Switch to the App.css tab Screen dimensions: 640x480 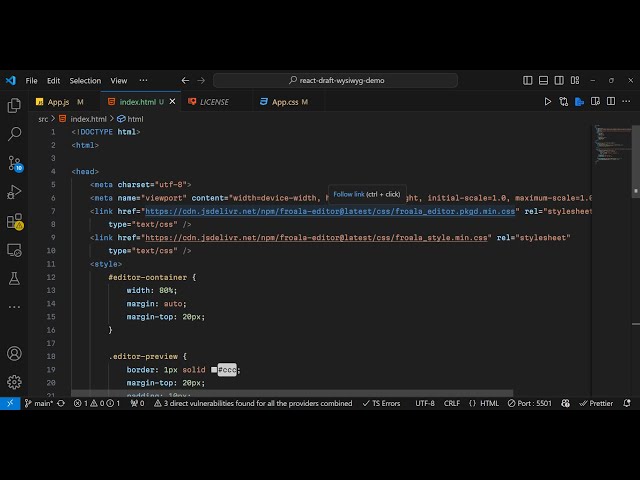click(285, 101)
